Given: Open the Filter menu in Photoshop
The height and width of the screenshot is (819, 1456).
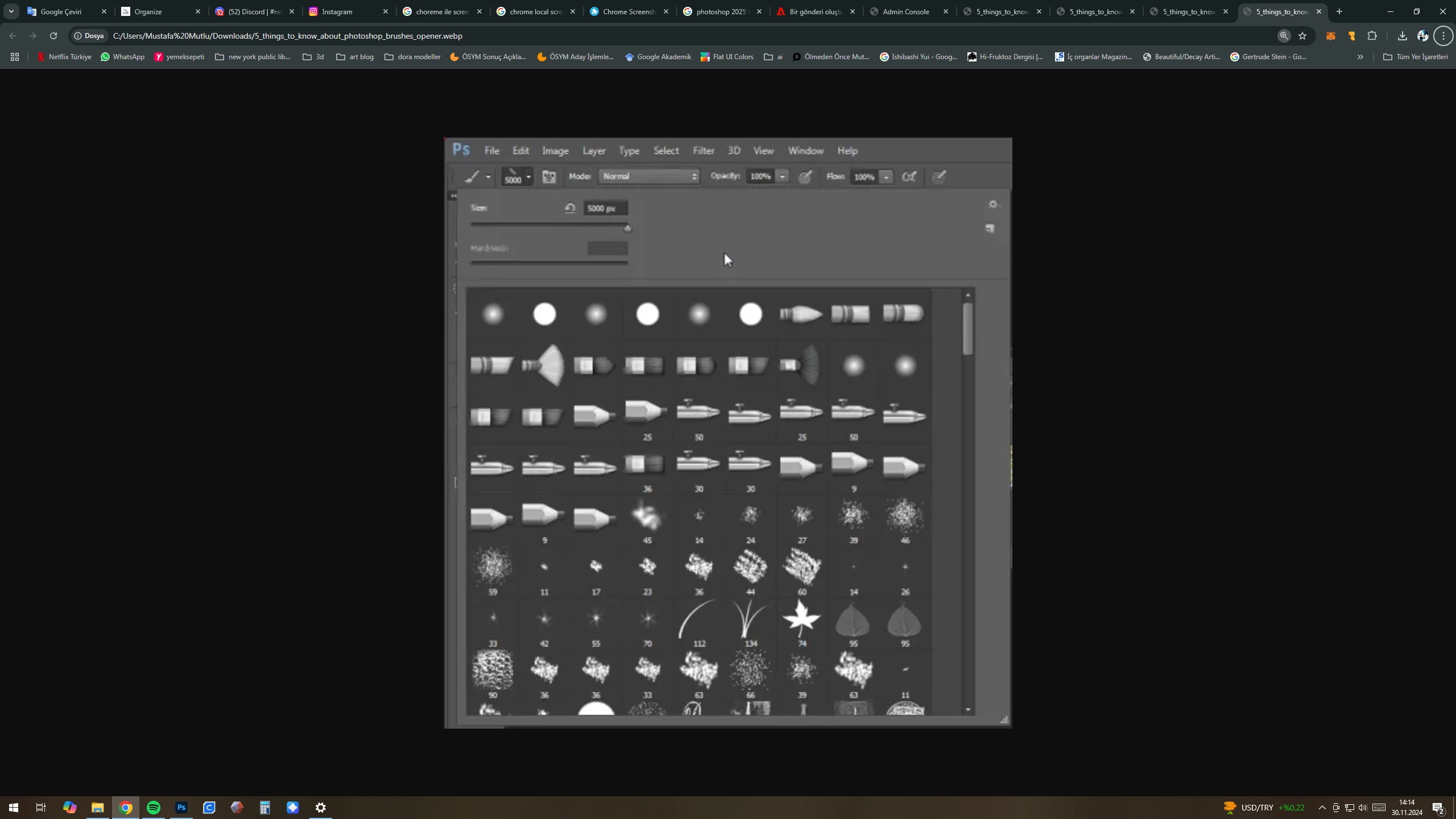Looking at the screenshot, I should click(703, 151).
